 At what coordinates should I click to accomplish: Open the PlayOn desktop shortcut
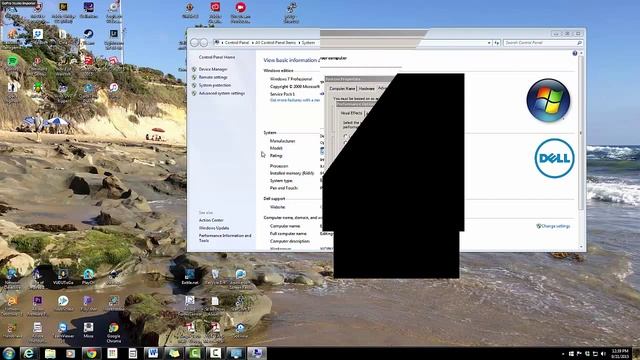click(x=89, y=277)
